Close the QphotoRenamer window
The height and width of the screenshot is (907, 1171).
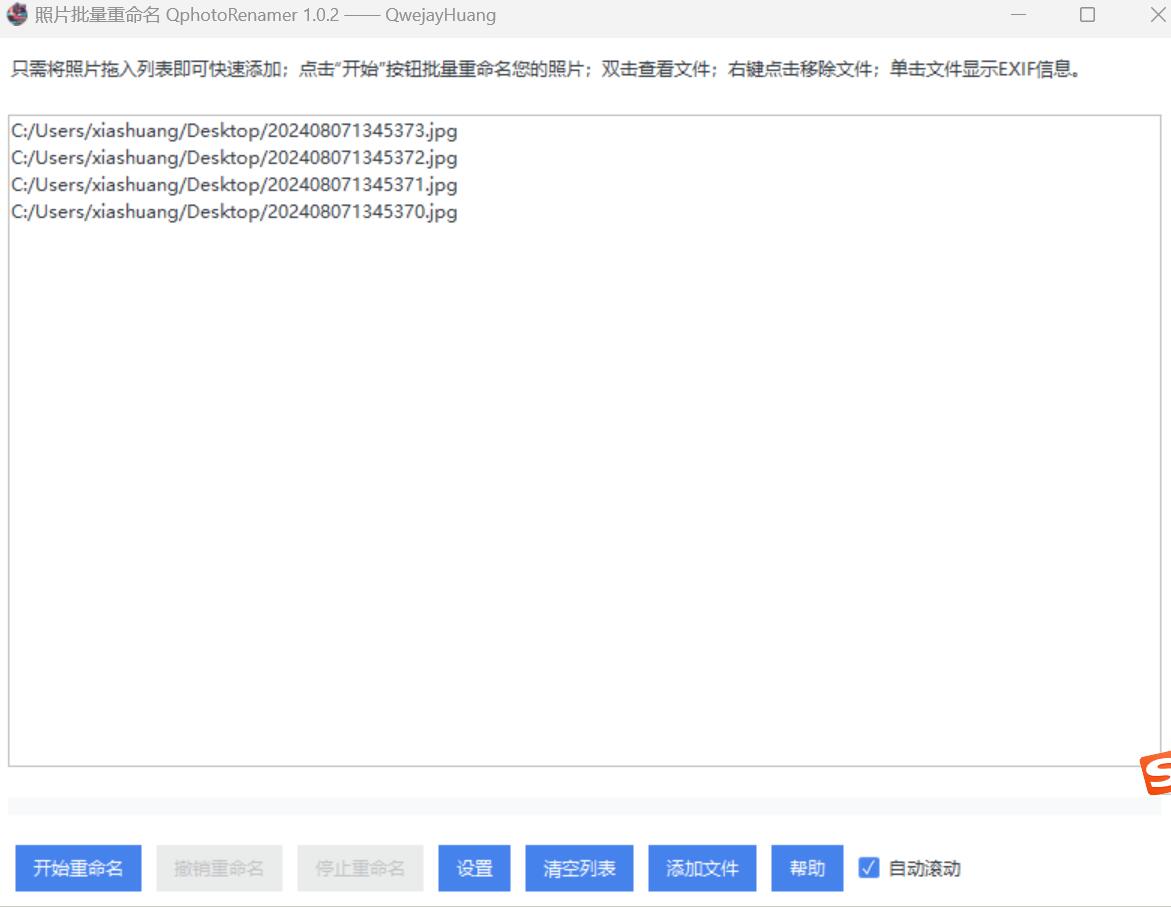point(1157,15)
